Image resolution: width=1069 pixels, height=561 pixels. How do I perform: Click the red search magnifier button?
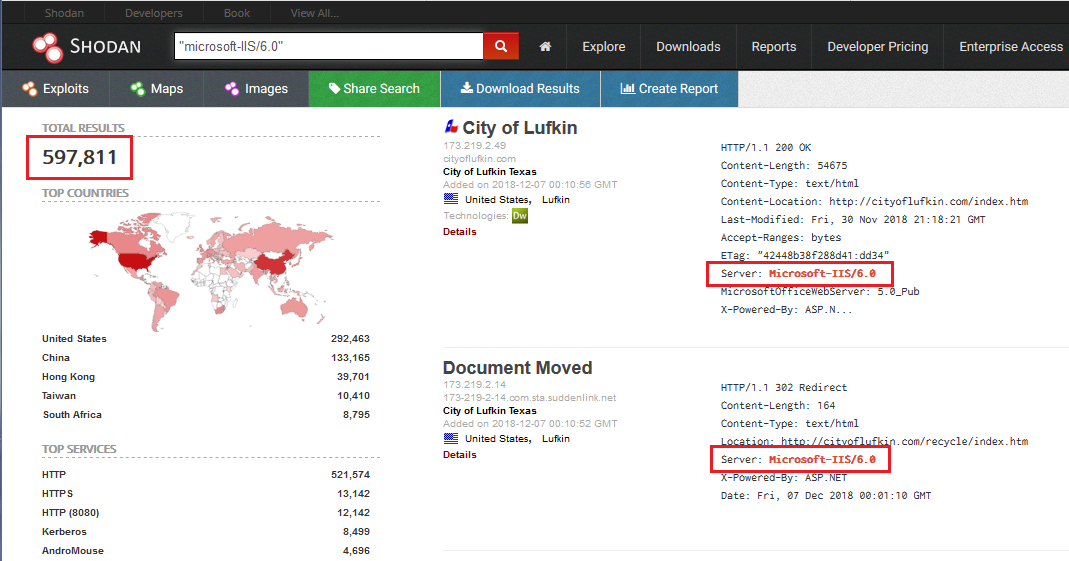[x=500, y=46]
